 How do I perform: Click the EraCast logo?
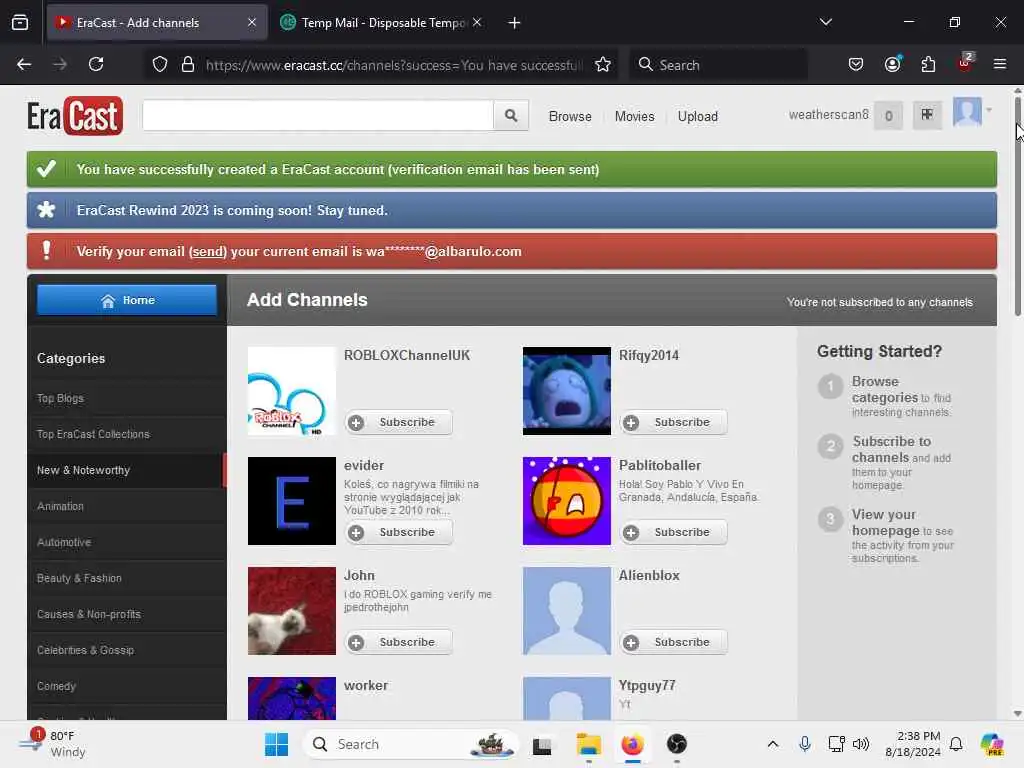pos(75,116)
